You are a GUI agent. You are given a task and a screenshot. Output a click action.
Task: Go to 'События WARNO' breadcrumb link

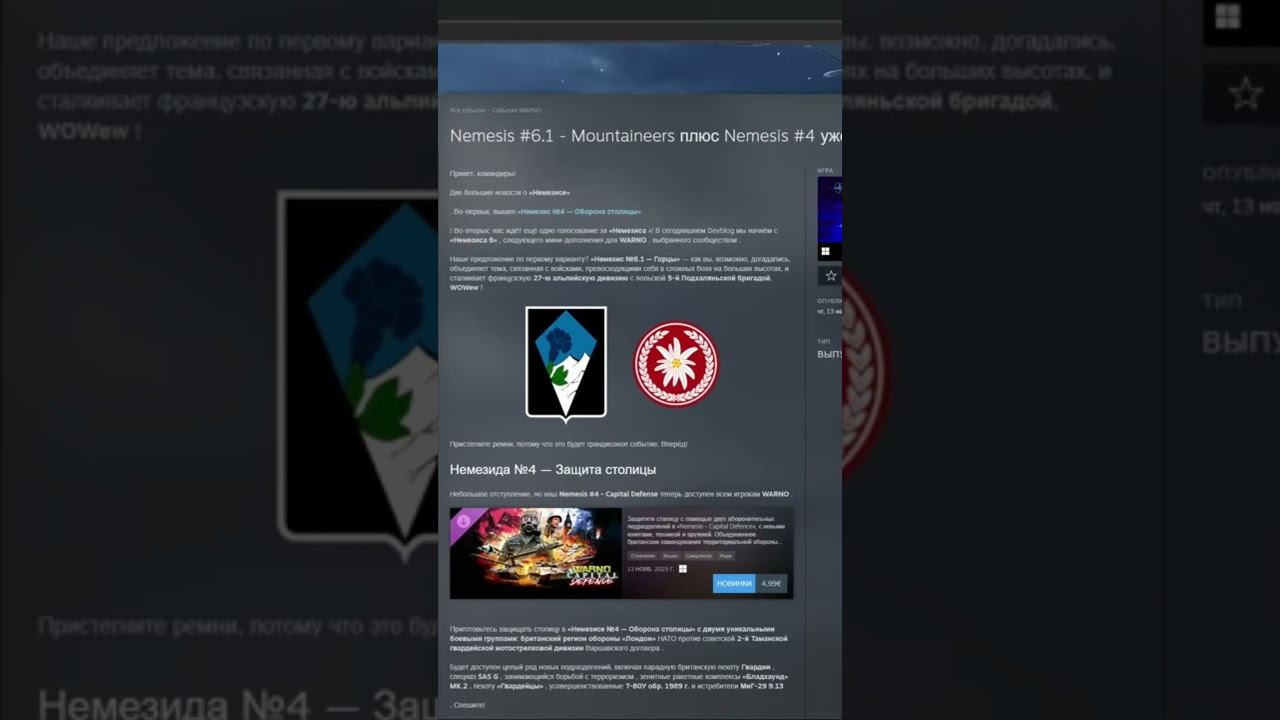coord(517,110)
